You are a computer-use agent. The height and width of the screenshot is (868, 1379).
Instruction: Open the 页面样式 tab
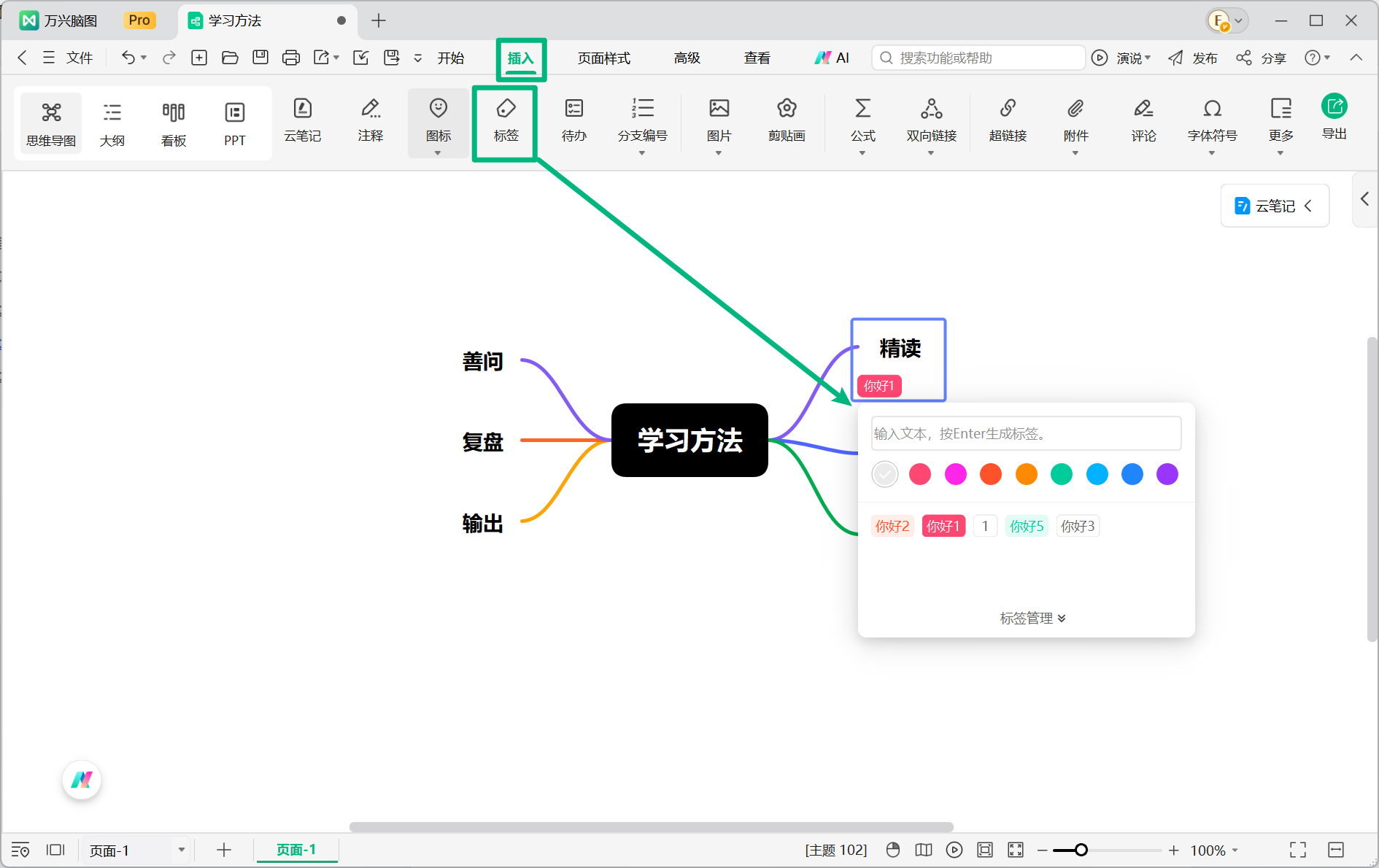pos(603,58)
